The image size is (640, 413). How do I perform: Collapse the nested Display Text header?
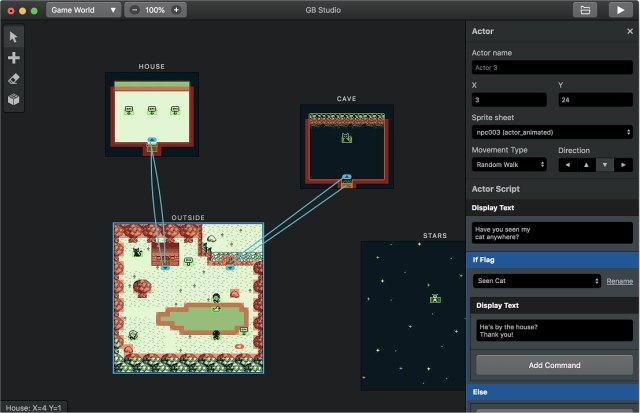coord(555,306)
